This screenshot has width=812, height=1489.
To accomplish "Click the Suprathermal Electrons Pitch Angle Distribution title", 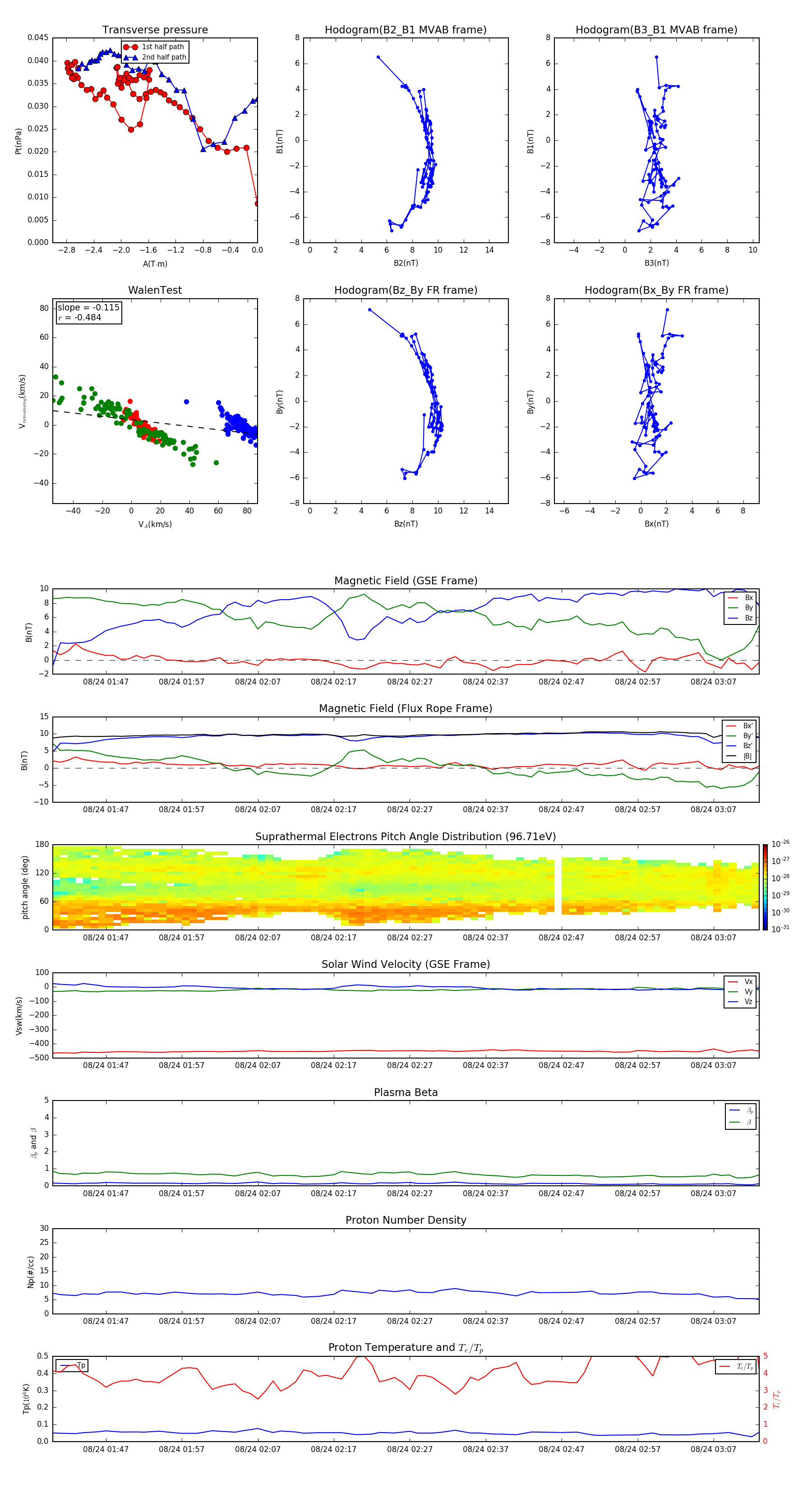I will click(x=406, y=837).
